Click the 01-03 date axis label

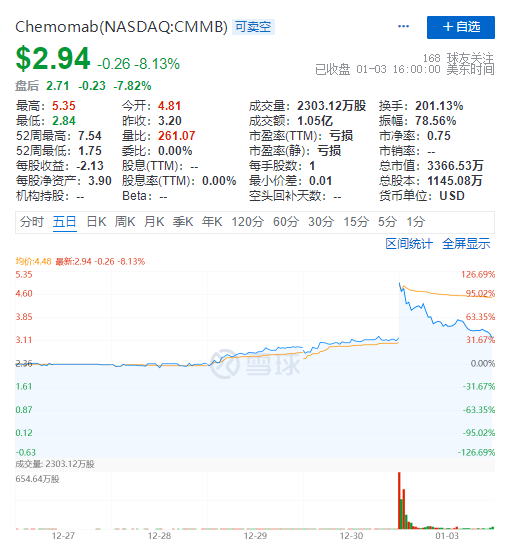(447, 535)
